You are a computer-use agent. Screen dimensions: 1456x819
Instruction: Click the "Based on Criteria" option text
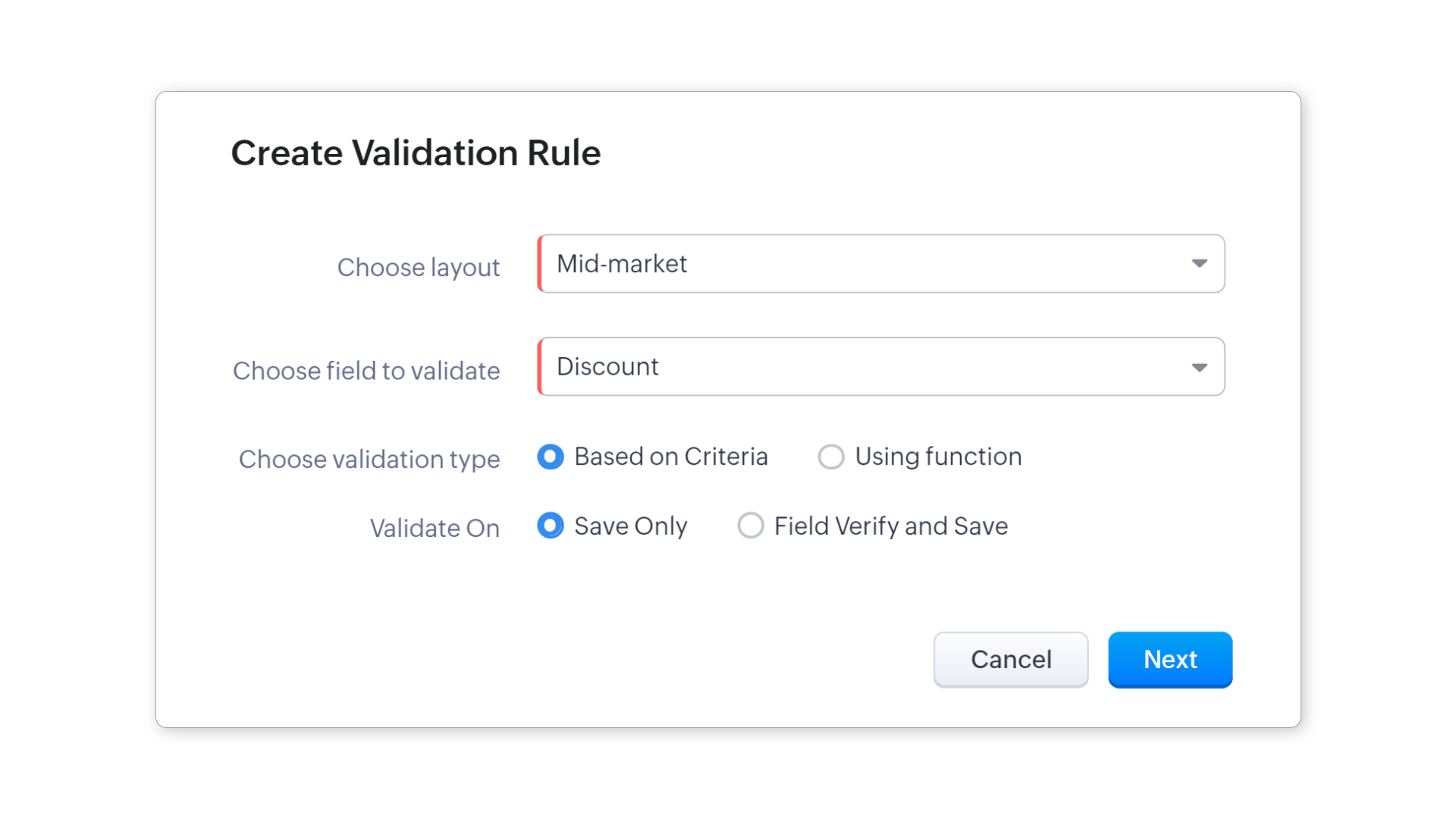671,457
